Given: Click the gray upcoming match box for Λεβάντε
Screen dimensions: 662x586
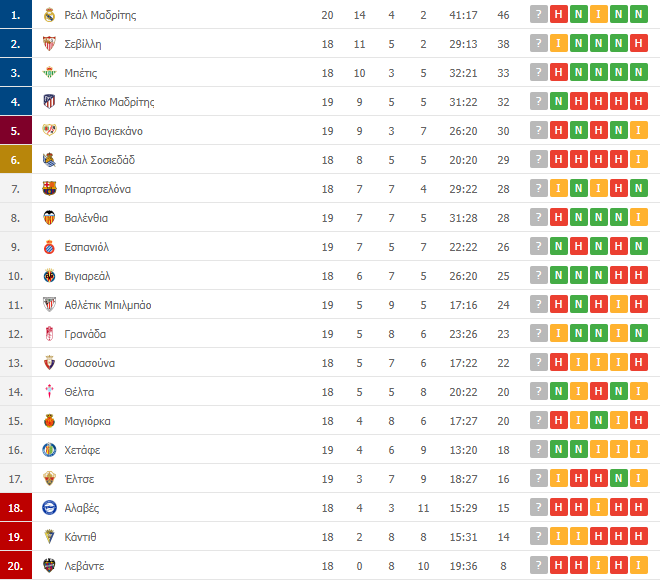Looking at the screenshot, I should (539, 566).
